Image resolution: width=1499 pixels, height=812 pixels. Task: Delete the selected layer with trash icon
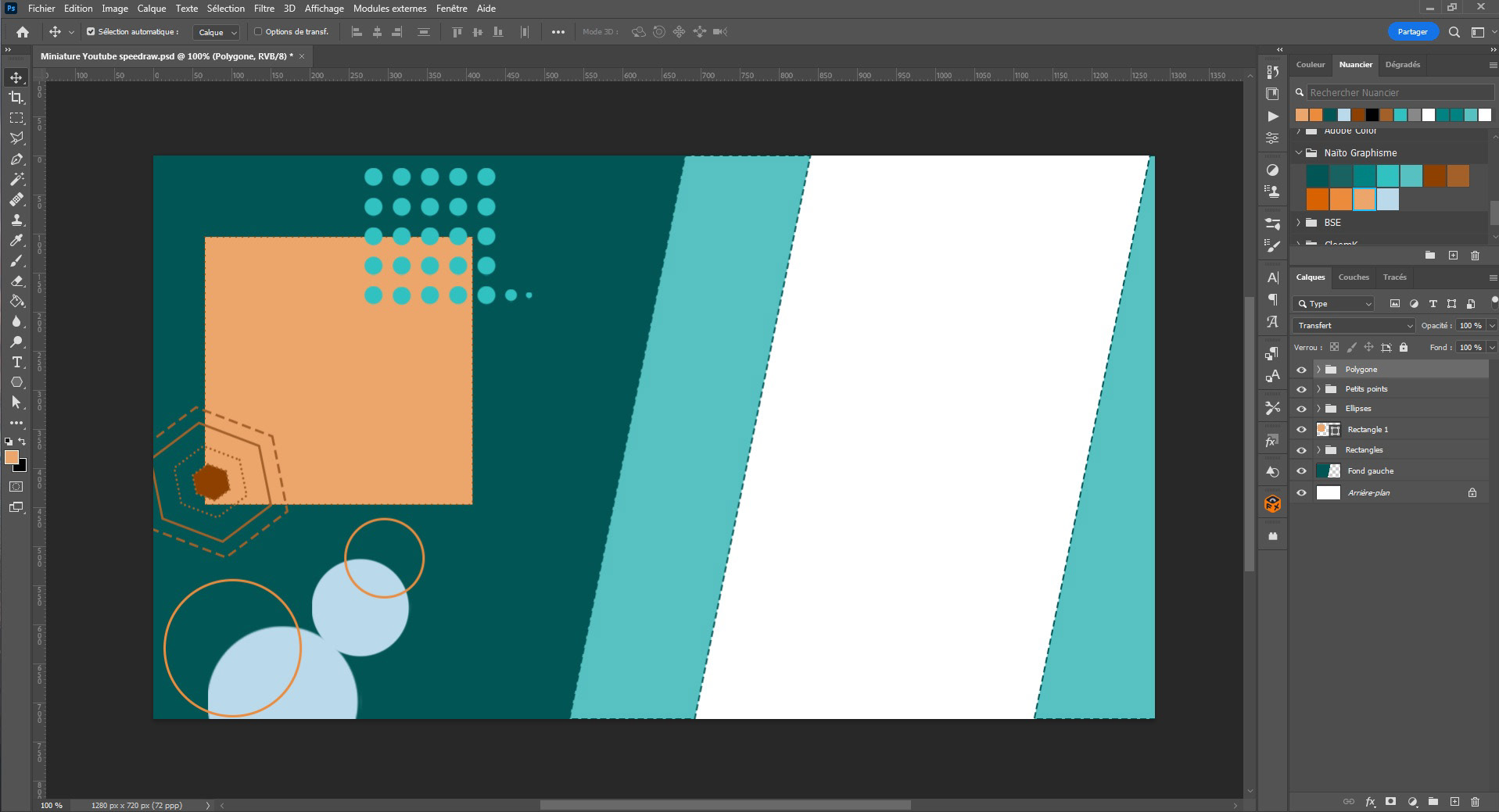[1475, 802]
